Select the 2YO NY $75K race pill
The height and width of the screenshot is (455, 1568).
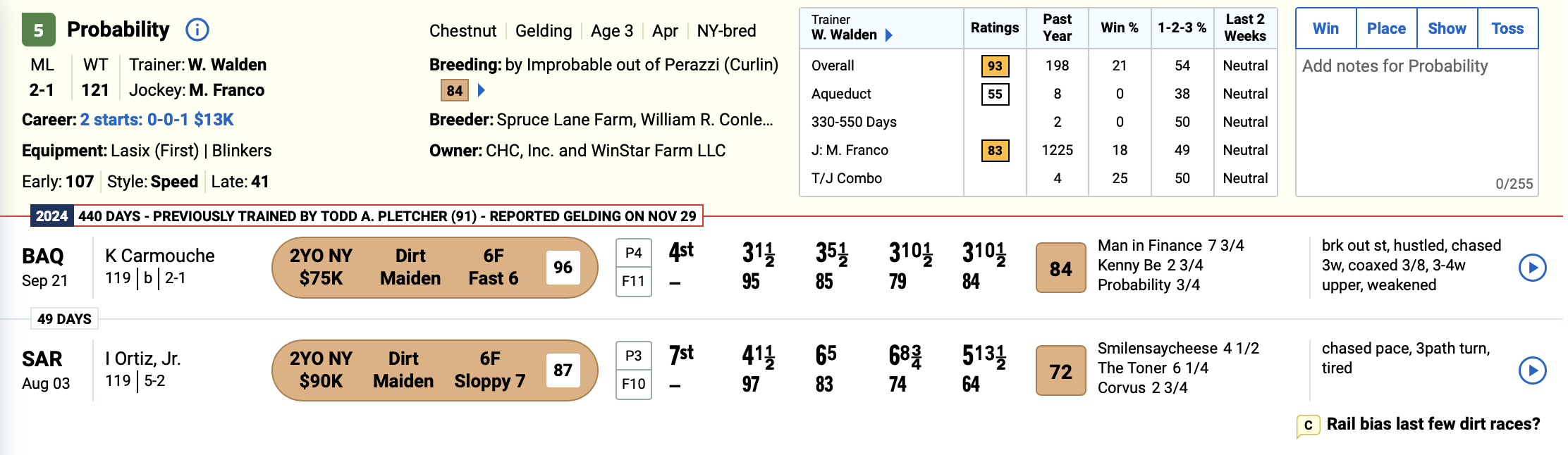(x=434, y=268)
